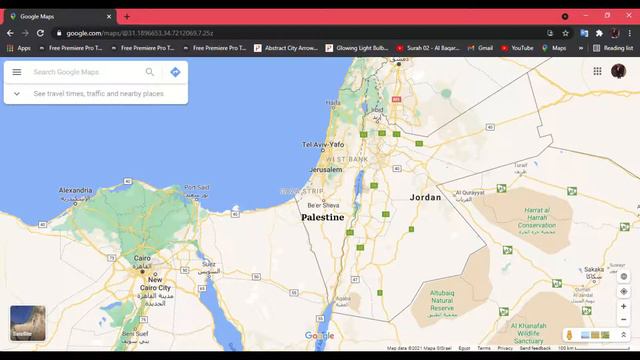640x360 pixels.
Task: Open the Gmail bookmark
Action: (480, 48)
